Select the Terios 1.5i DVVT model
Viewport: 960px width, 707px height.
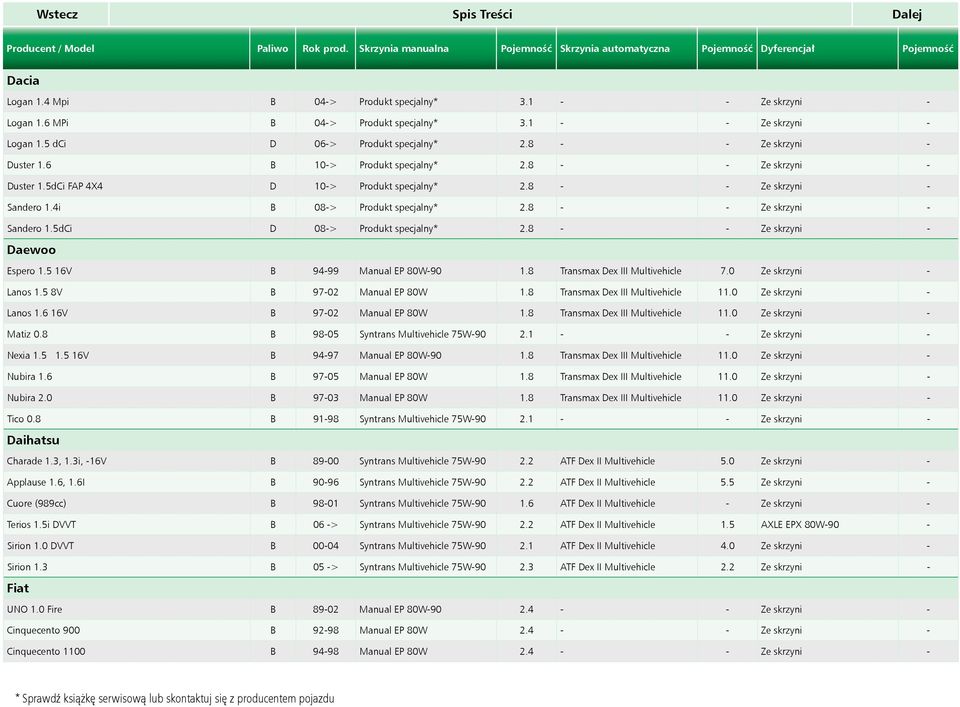click(41, 525)
